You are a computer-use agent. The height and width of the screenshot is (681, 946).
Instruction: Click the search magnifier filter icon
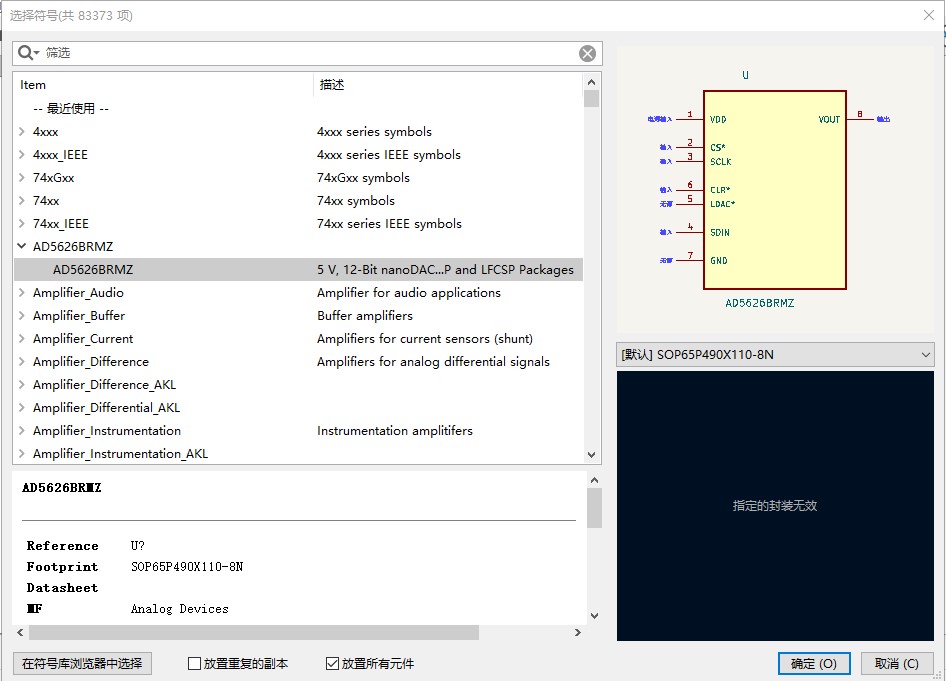28,53
